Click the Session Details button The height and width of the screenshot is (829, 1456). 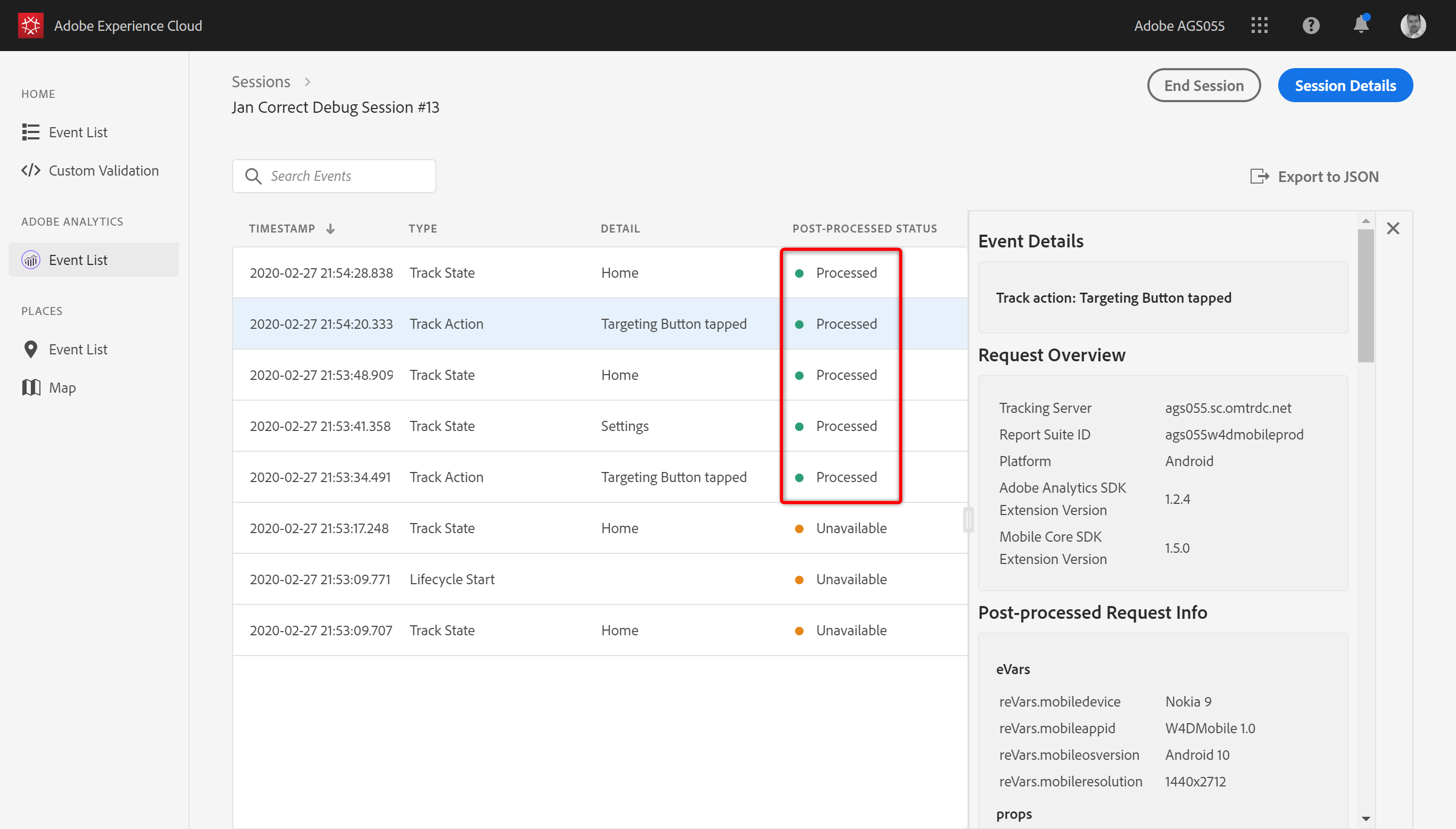(1344, 86)
